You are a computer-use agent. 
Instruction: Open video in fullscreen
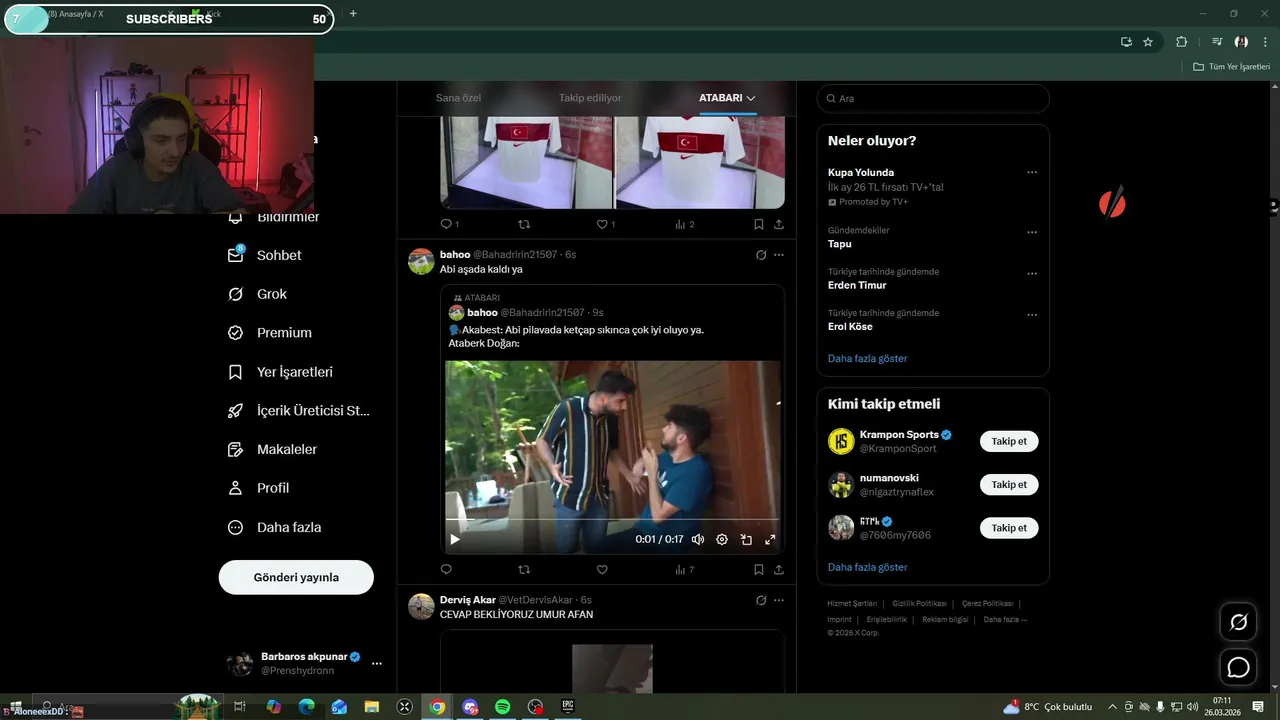pos(770,539)
